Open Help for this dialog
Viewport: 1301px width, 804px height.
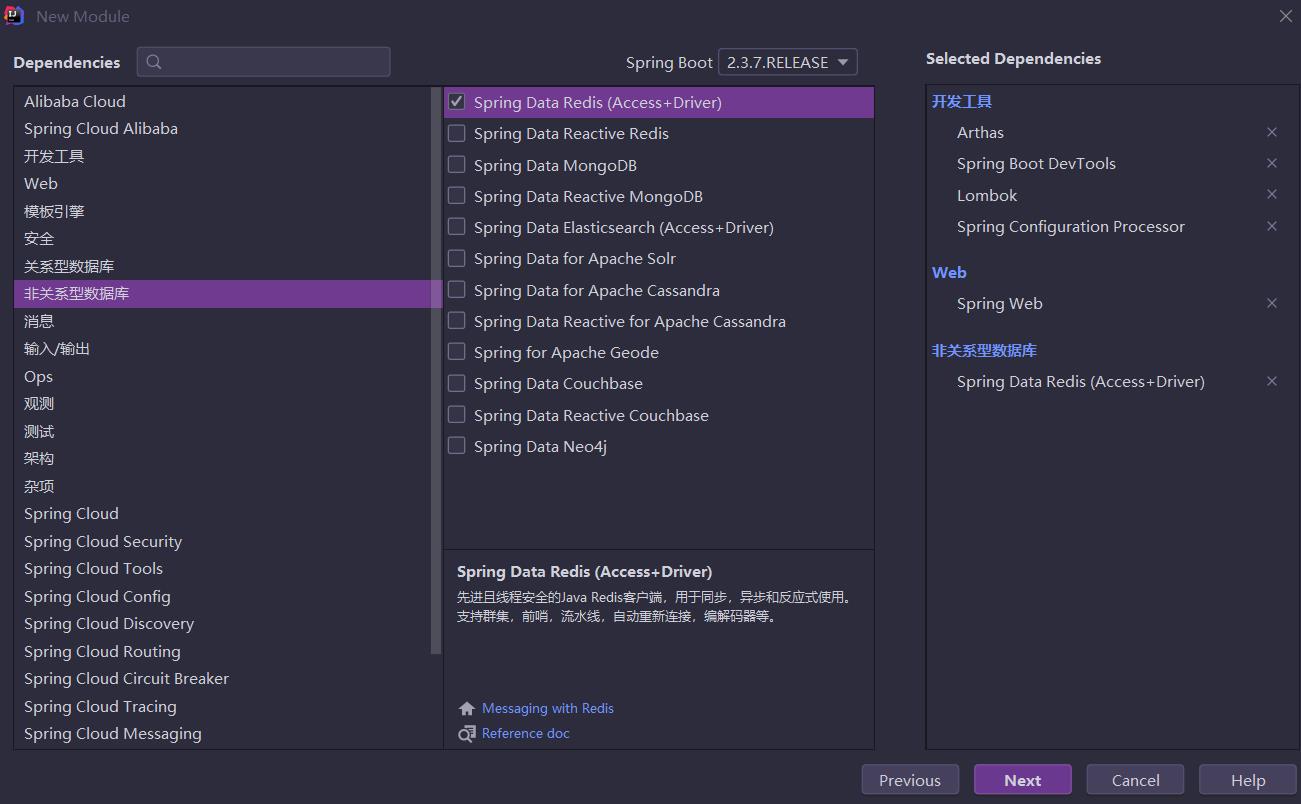(x=1248, y=780)
